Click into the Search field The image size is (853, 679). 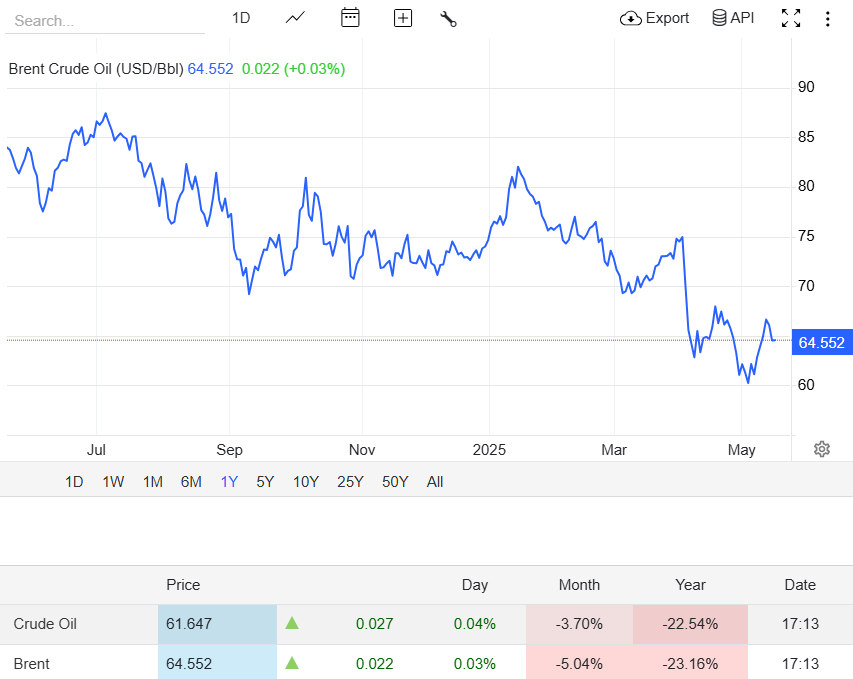point(105,21)
